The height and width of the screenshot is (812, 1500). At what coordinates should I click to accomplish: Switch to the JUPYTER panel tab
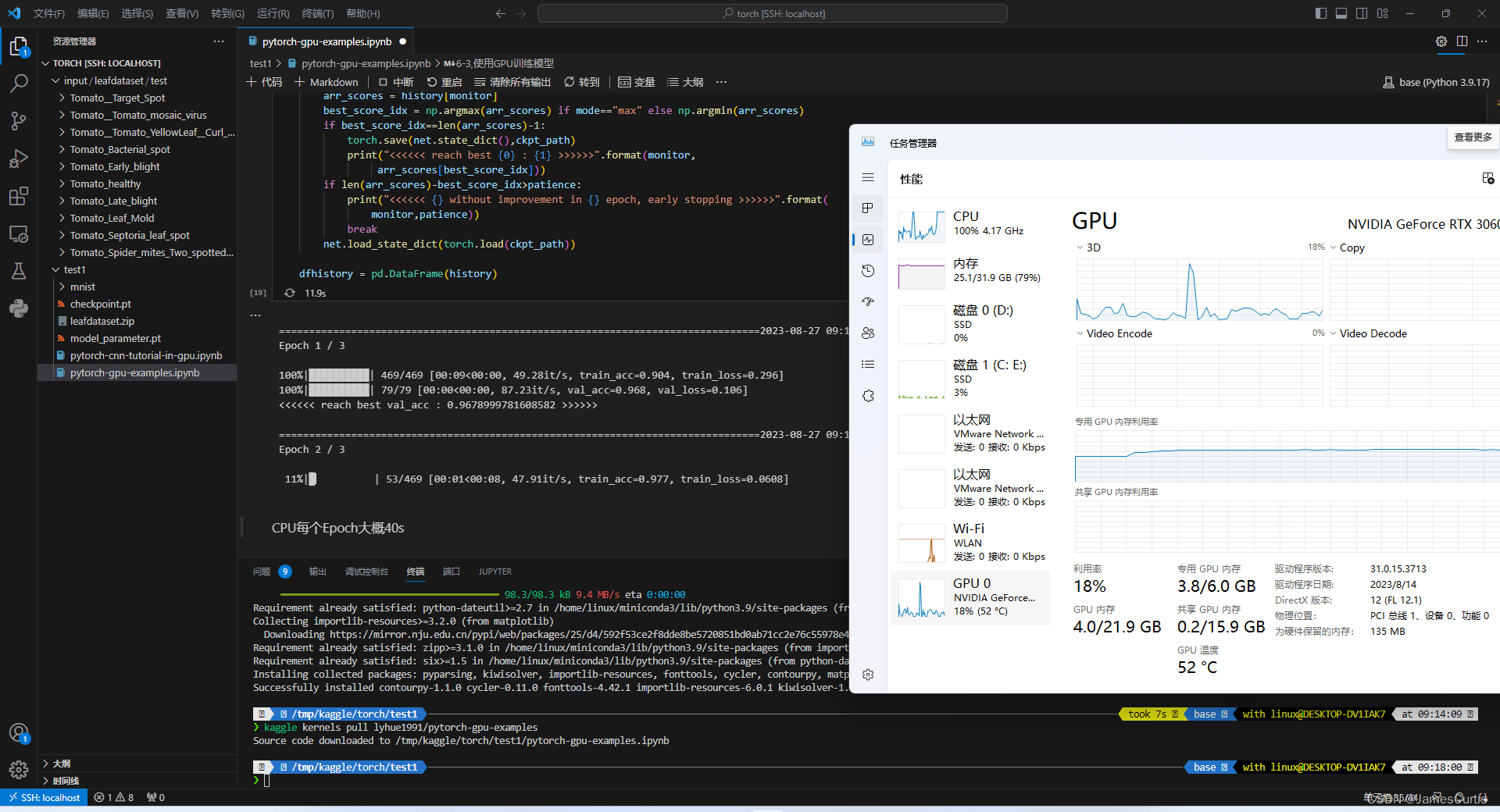point(495,572)
